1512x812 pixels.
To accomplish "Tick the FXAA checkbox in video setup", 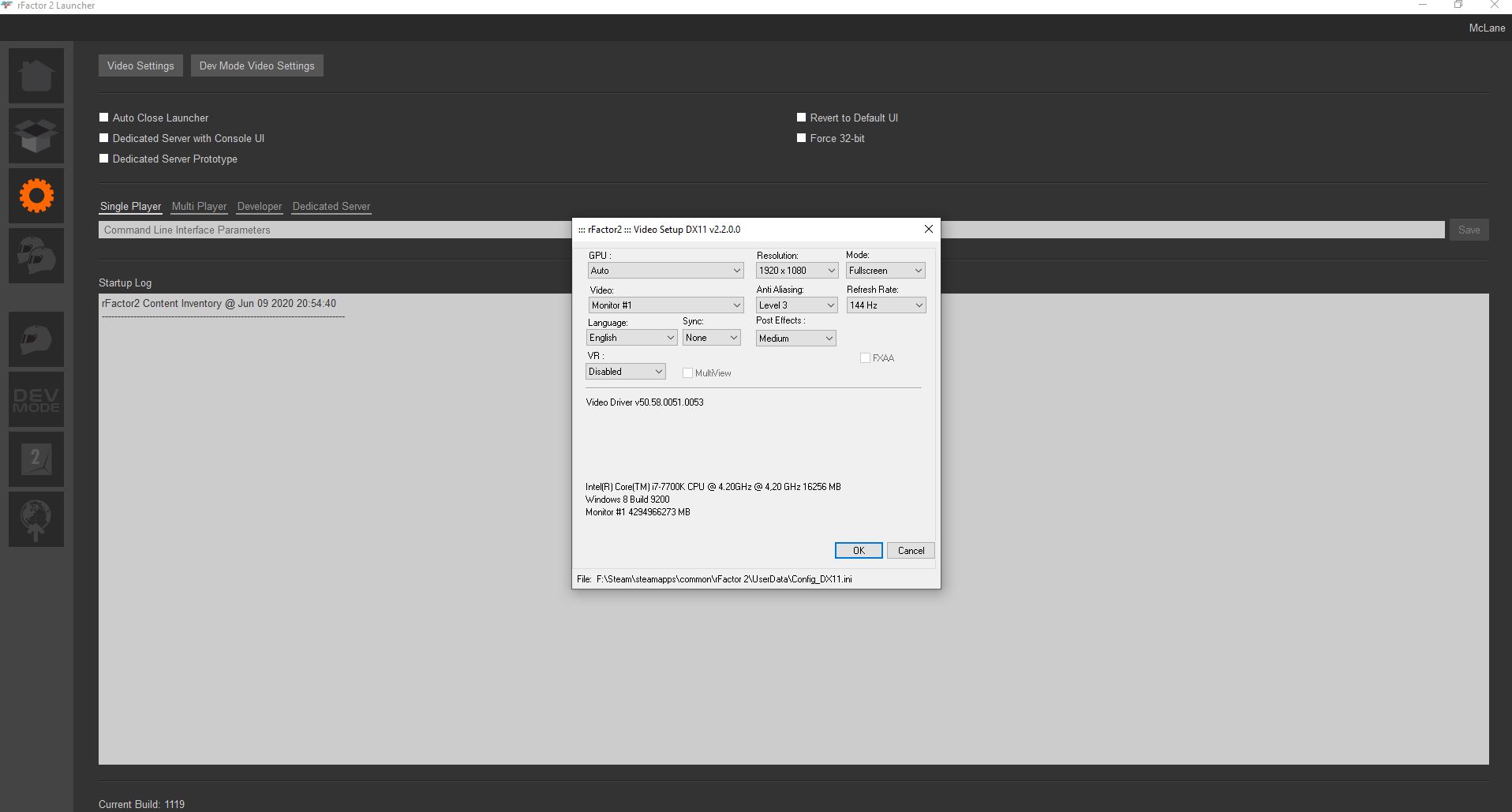I will coord(865,358).
